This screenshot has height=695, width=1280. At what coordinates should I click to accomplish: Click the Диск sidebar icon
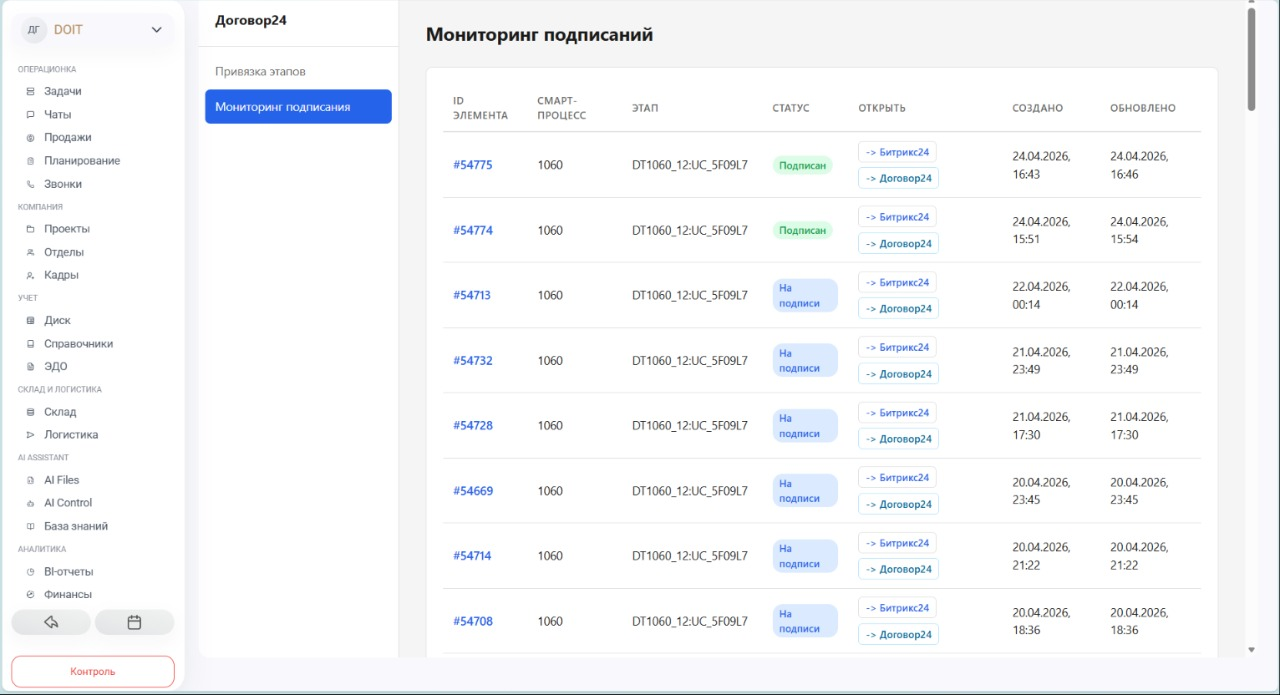(30, 320)
